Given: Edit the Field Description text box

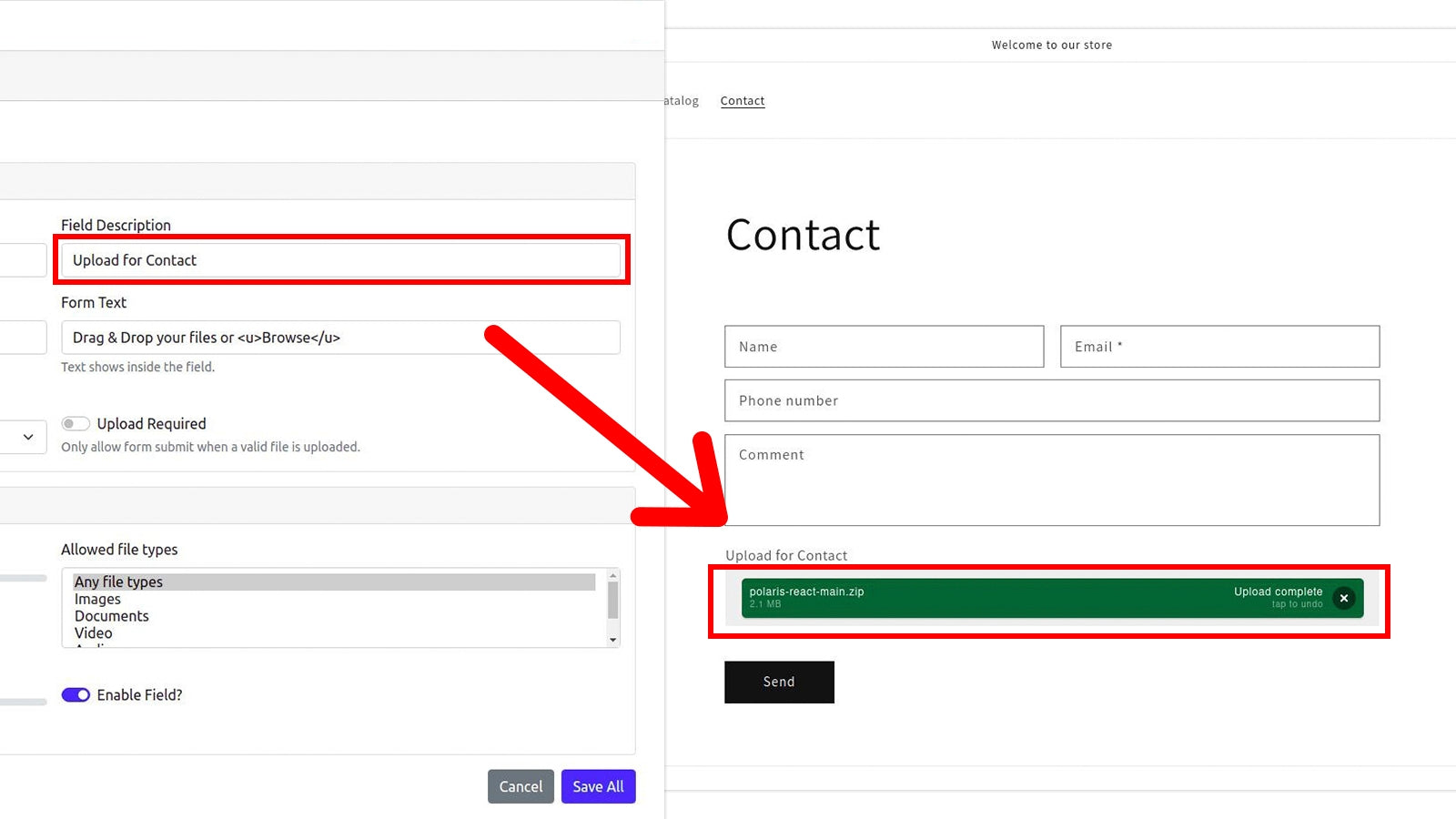Looking at the screenshot, I should [341, 259].
